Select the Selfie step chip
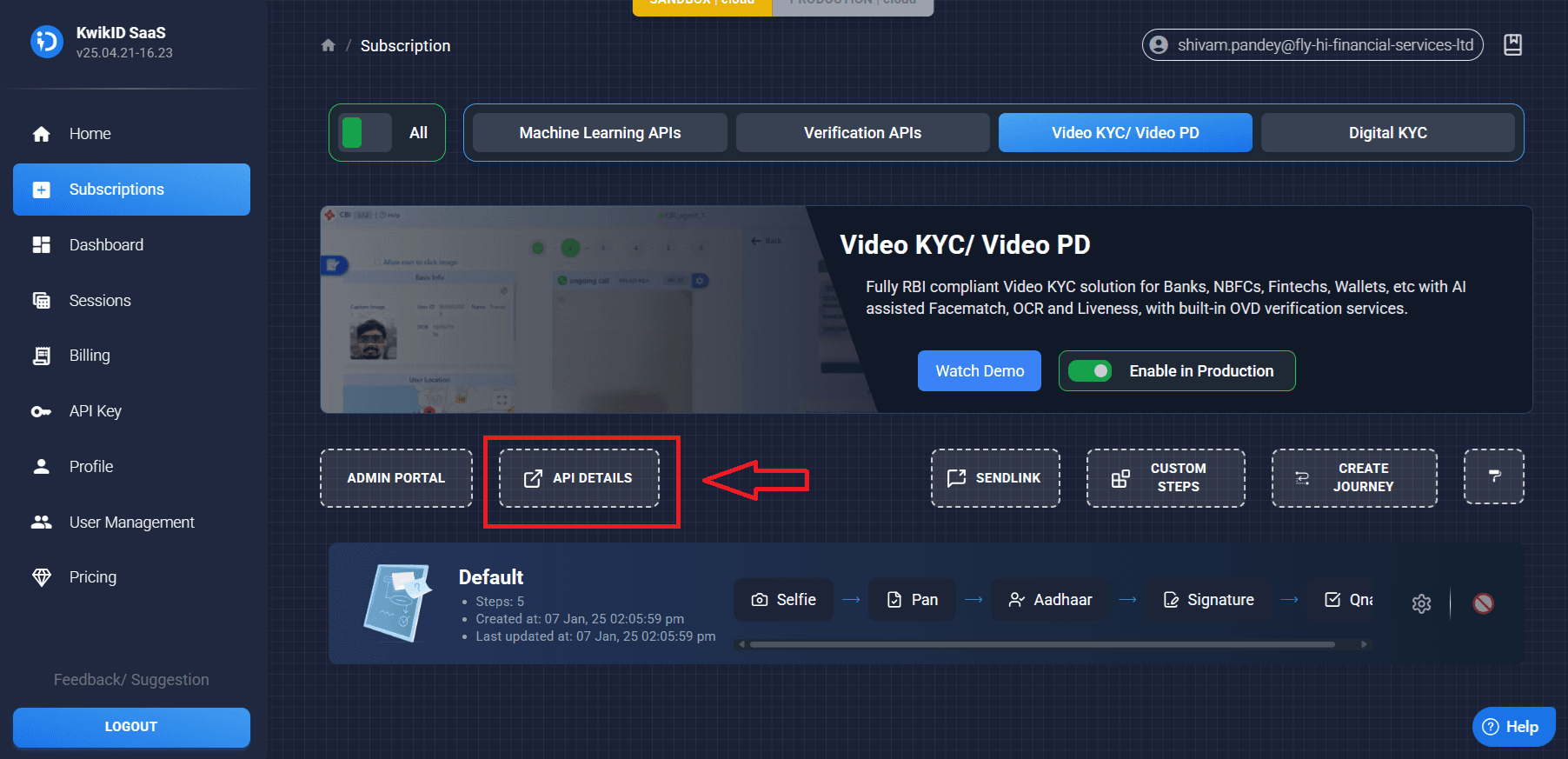This screenshot has height=759, width=1568. pyautogui.click(x=783, y=600)
